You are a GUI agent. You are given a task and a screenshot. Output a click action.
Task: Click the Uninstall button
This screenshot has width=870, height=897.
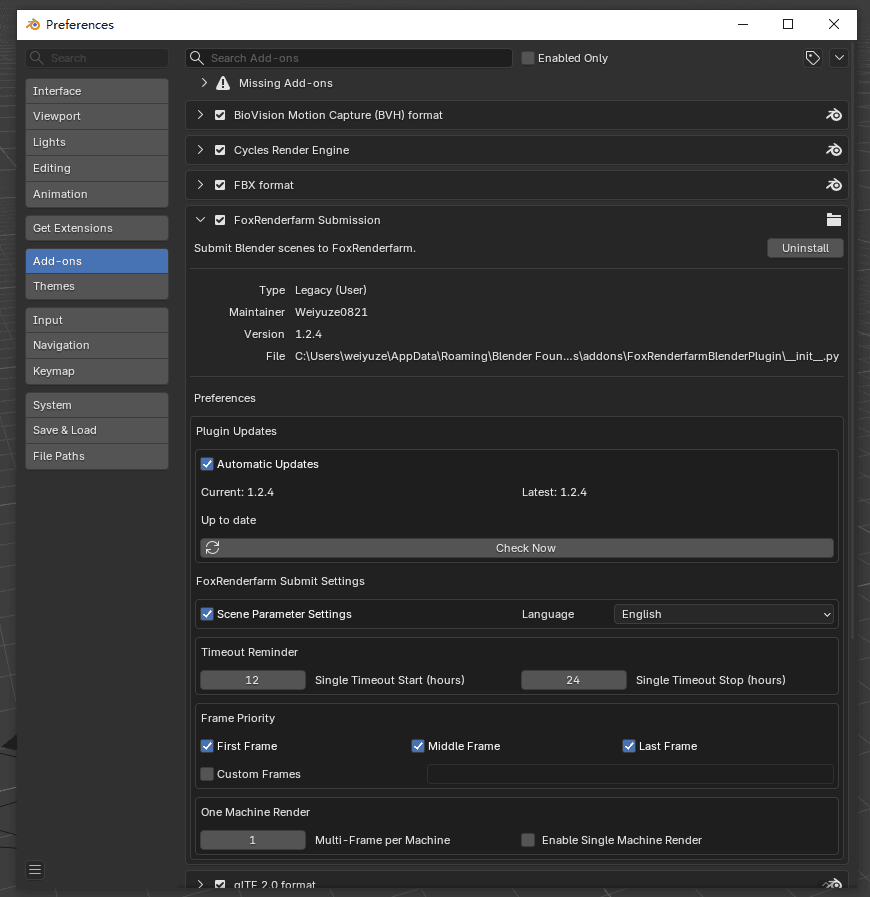point(805,248)
